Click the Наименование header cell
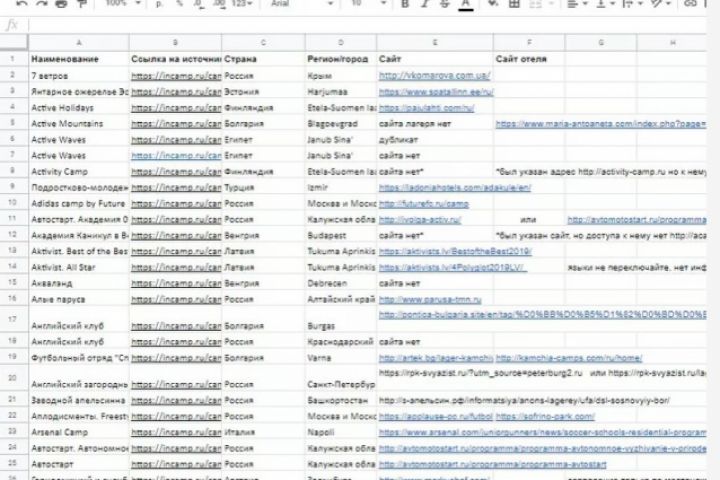Image resolution: width=720 pixels, height=480 pixels. pos(79,59)
